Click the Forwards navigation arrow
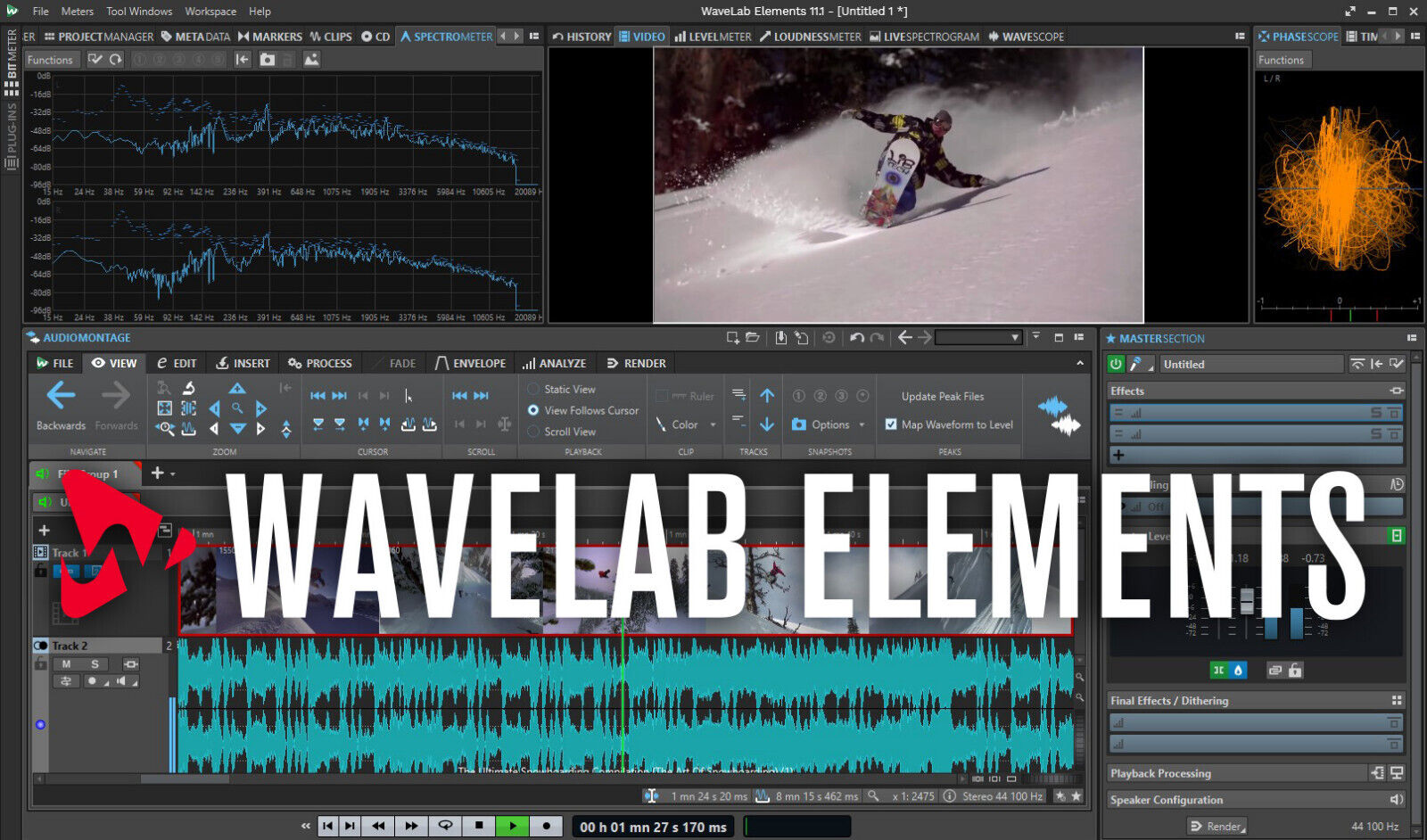This screenshot has width=1427, height=840. pos(116,395)
